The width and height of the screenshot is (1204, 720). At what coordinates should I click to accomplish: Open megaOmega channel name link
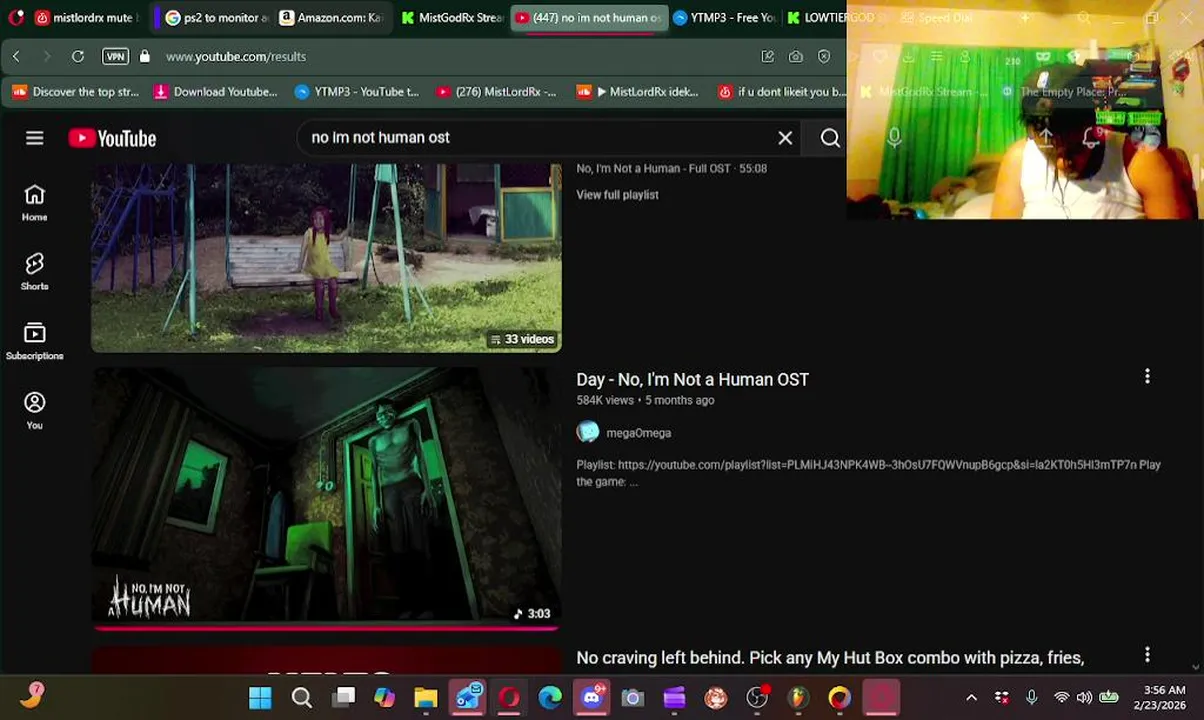[x=638, y=433]
